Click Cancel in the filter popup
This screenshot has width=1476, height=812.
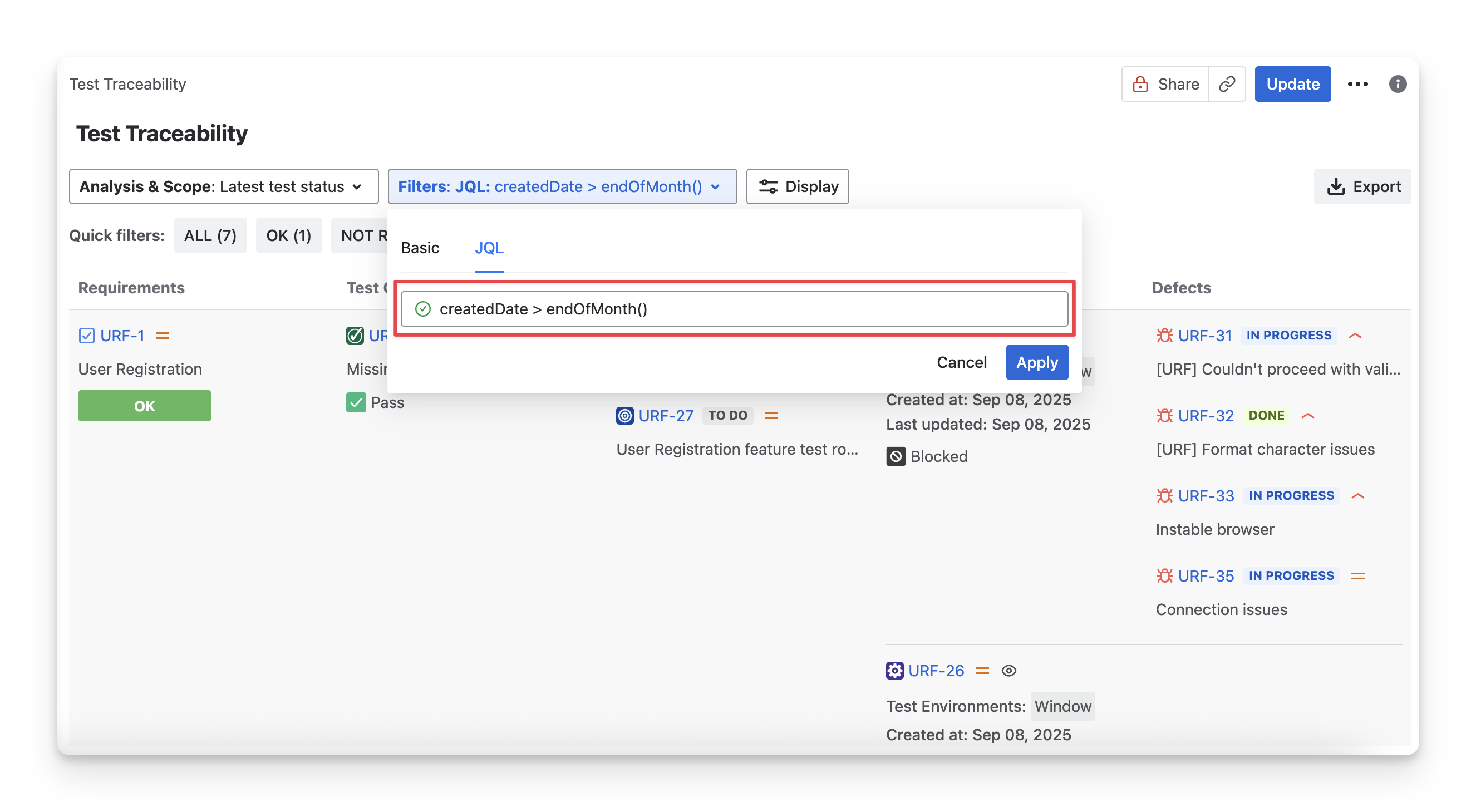(961, 362)
